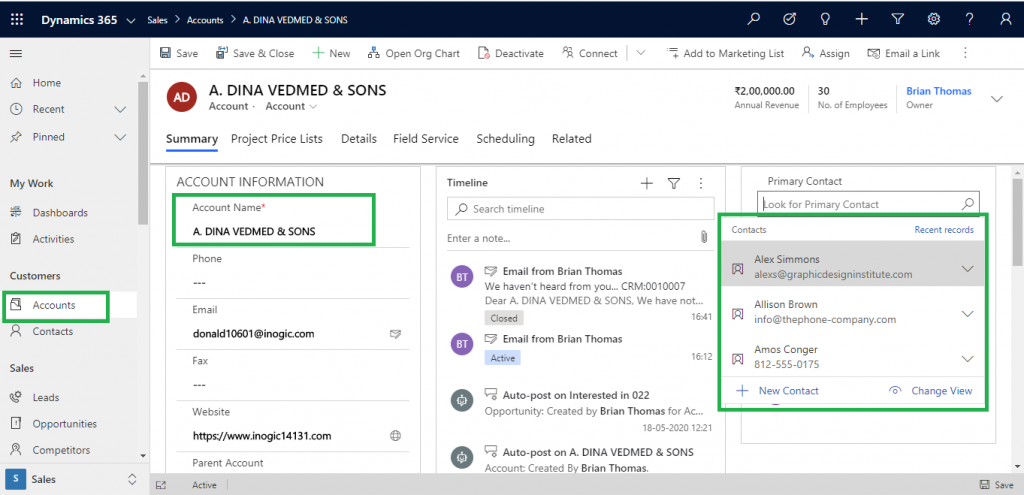Click the lightbulb assistant icon
Viewport: 1024px width, 495px height.
(x=825, y=20)
